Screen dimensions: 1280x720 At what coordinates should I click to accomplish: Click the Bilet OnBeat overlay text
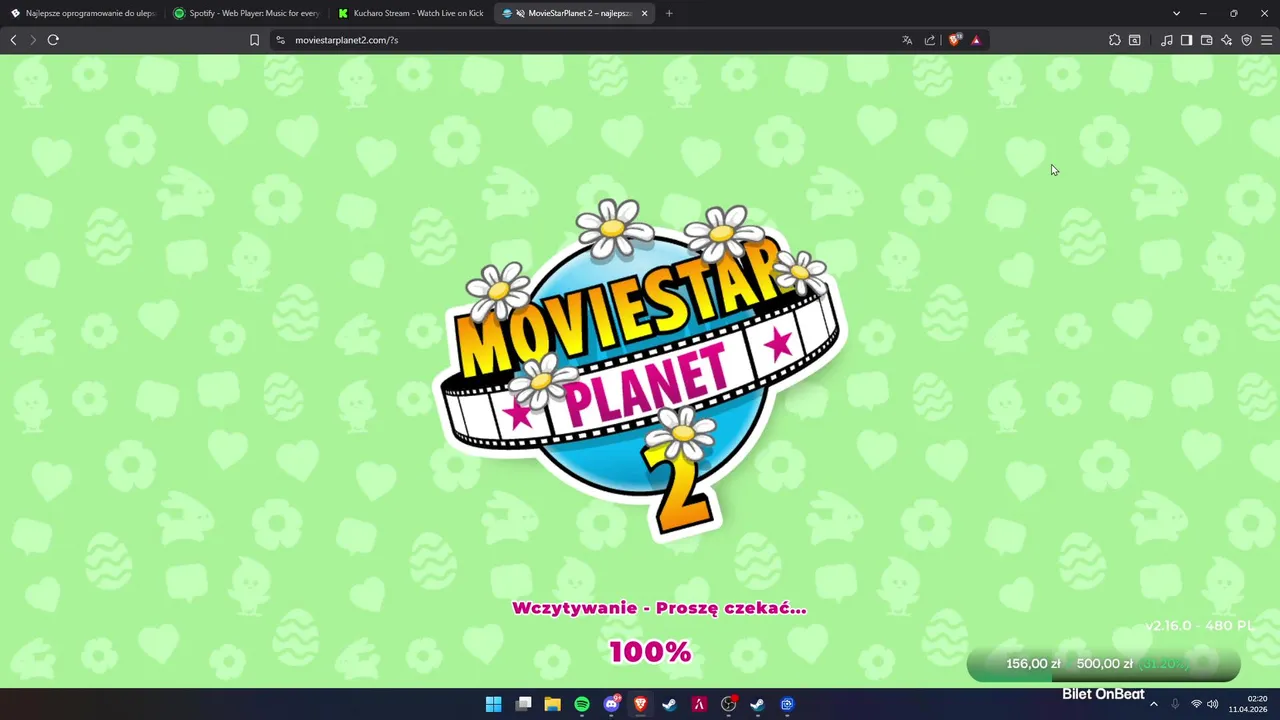point(1103,694)
